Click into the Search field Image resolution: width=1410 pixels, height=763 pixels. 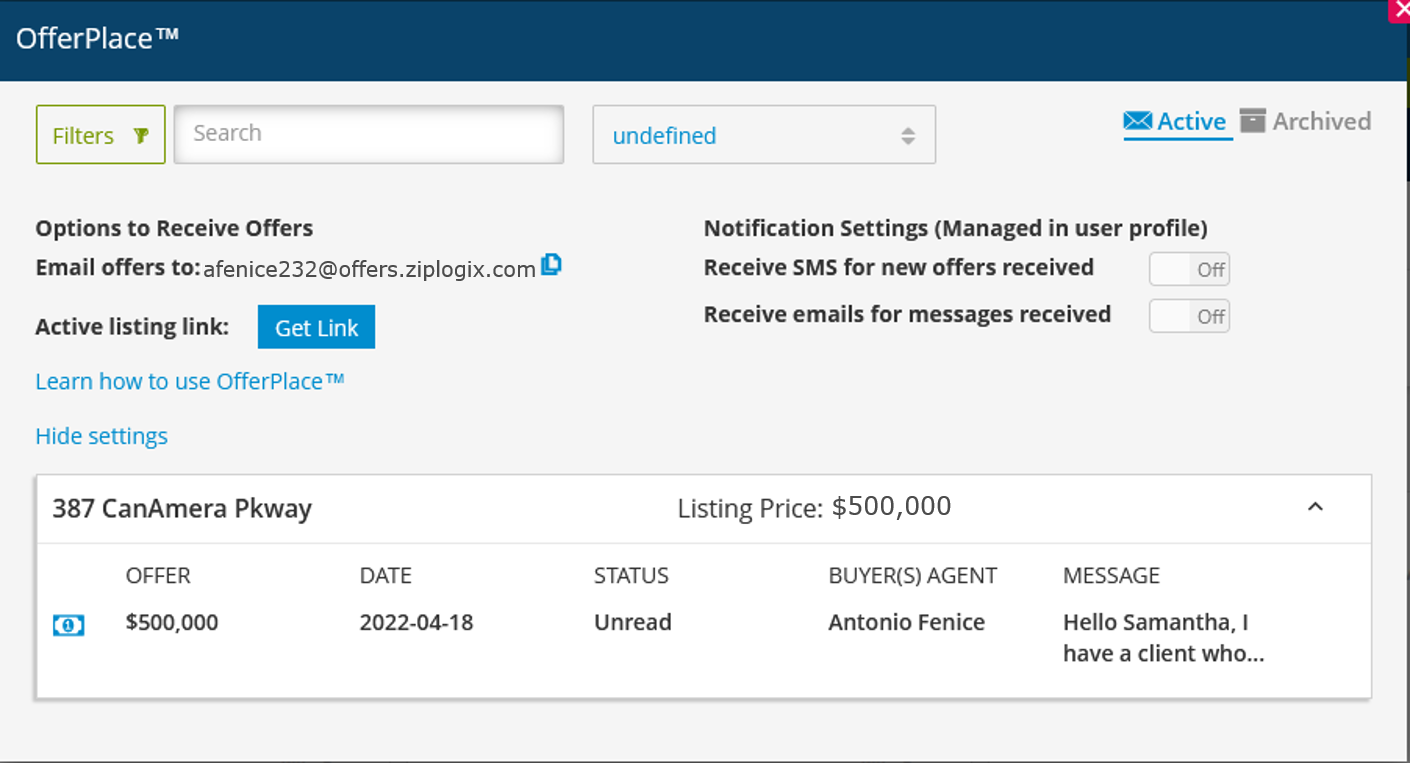tap(368, 134)
